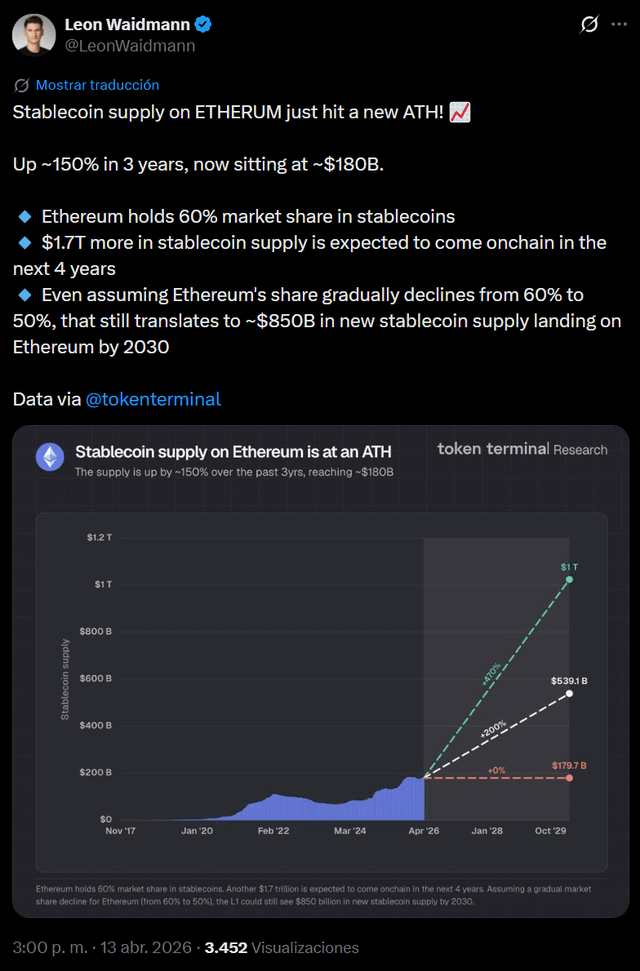Click the blue verified badge
Viewport: 640px width, 971px height.
pyautogui.click(x=202, y=24)
